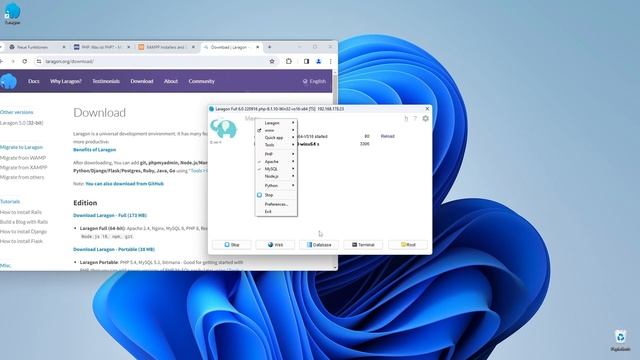The height and width of the screenshot is (360, 640).
Task: Open Community in website navigation
Action: tap(201, 81)
